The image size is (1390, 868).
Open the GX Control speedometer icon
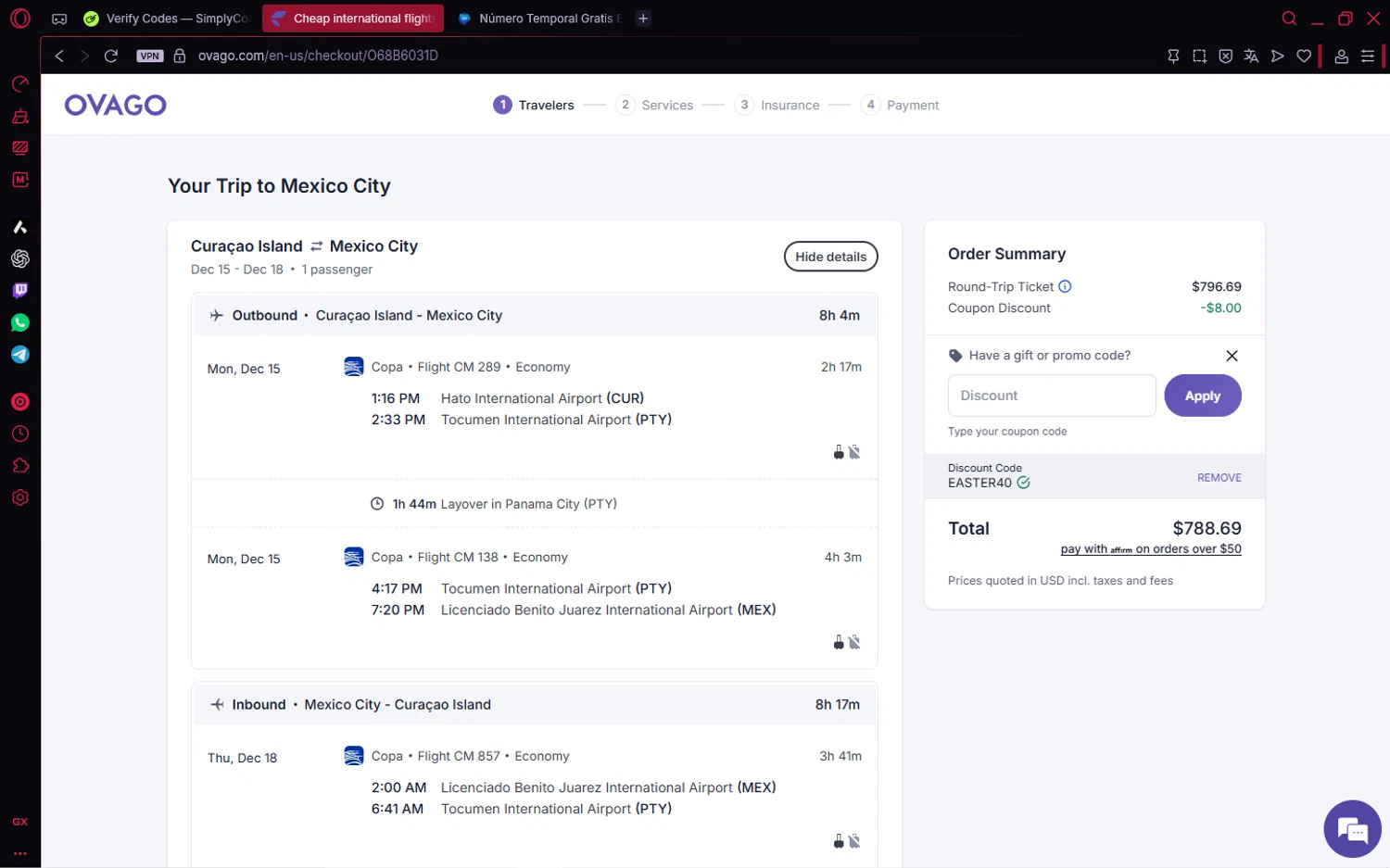click(x=20, y=84)
